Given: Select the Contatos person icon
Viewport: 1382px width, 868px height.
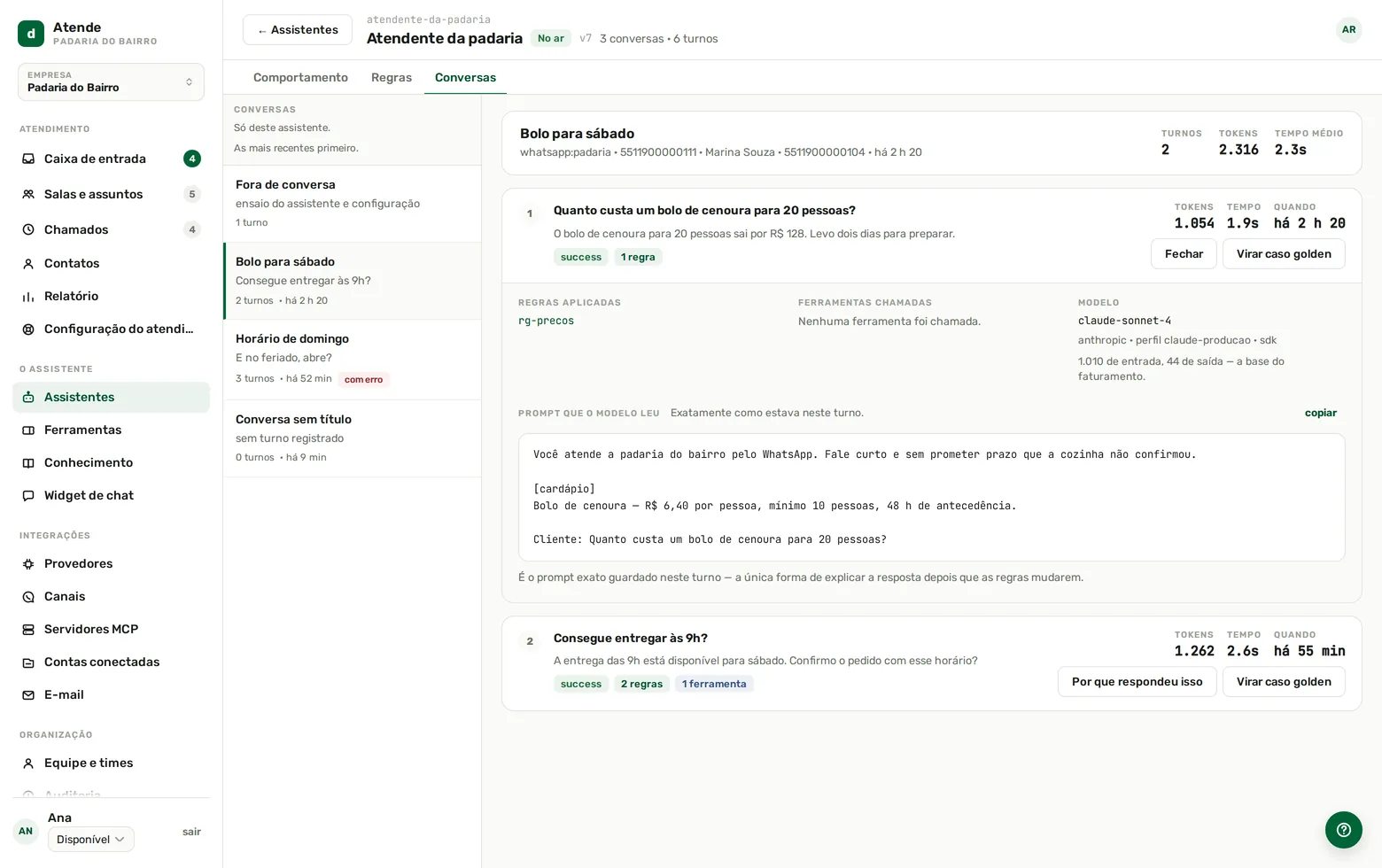Looking at the screenshot, I should click(x=28, y=263).
